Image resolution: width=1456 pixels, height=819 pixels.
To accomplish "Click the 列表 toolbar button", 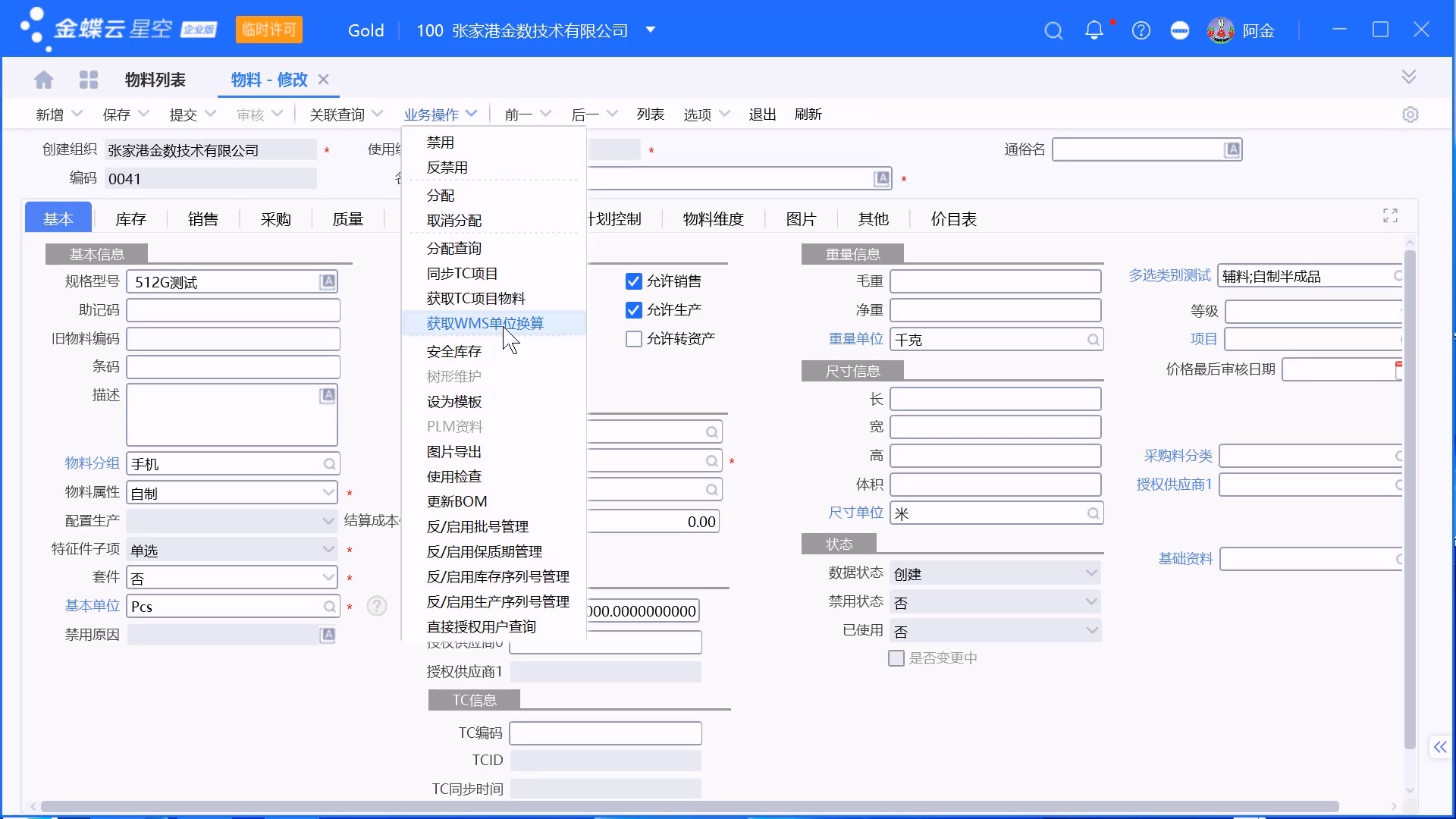I will click(x=650, y=115).
